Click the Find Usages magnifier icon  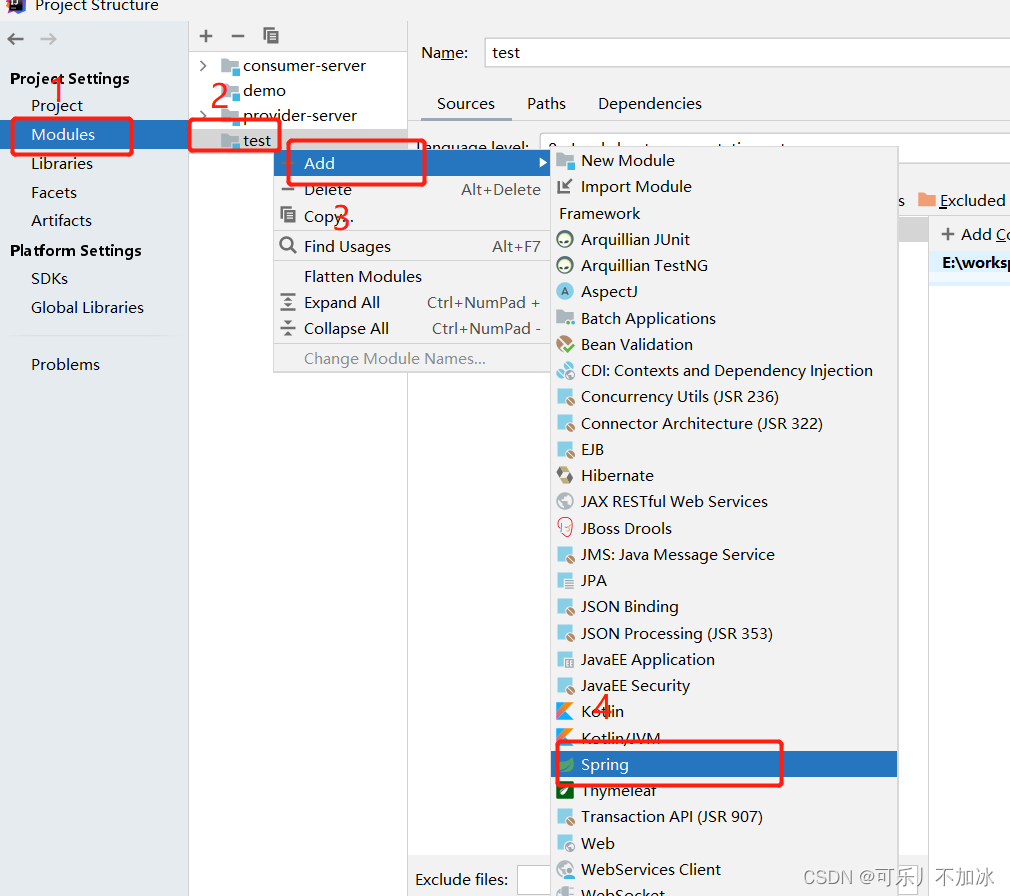point(288,246)
